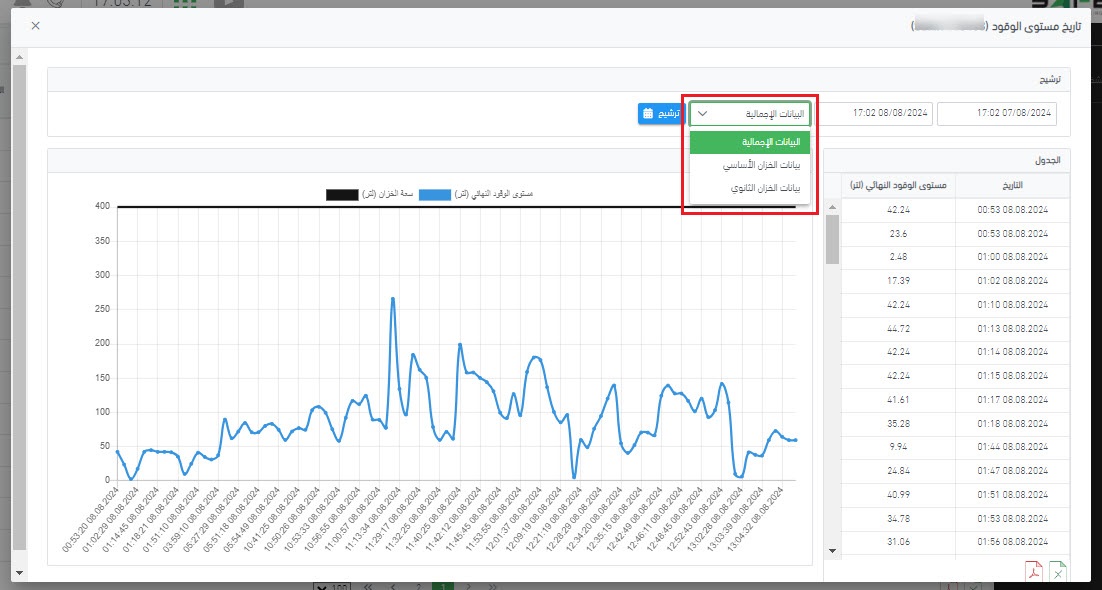The image size is (1102, 590).
Task: Export the fuel table to PDF
Action: [1031, 572]
